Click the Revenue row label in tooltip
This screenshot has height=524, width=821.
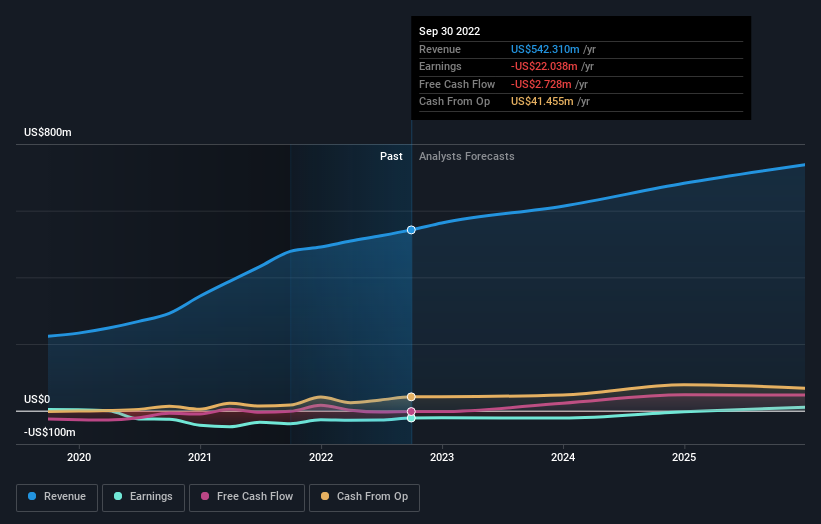[440, 49]
